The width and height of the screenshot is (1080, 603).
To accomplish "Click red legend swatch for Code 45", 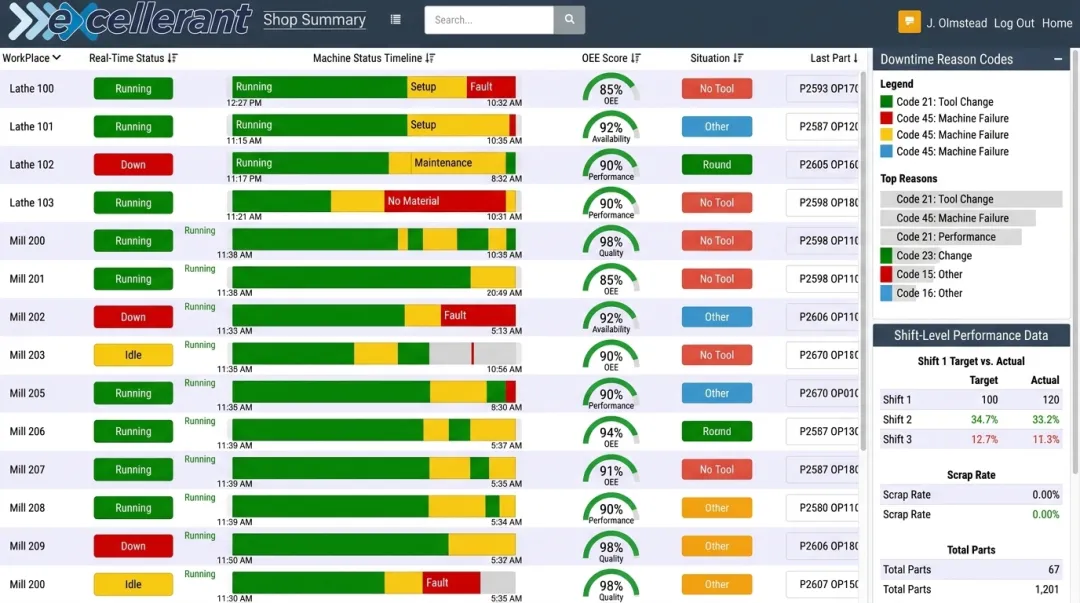I will 886,118.
